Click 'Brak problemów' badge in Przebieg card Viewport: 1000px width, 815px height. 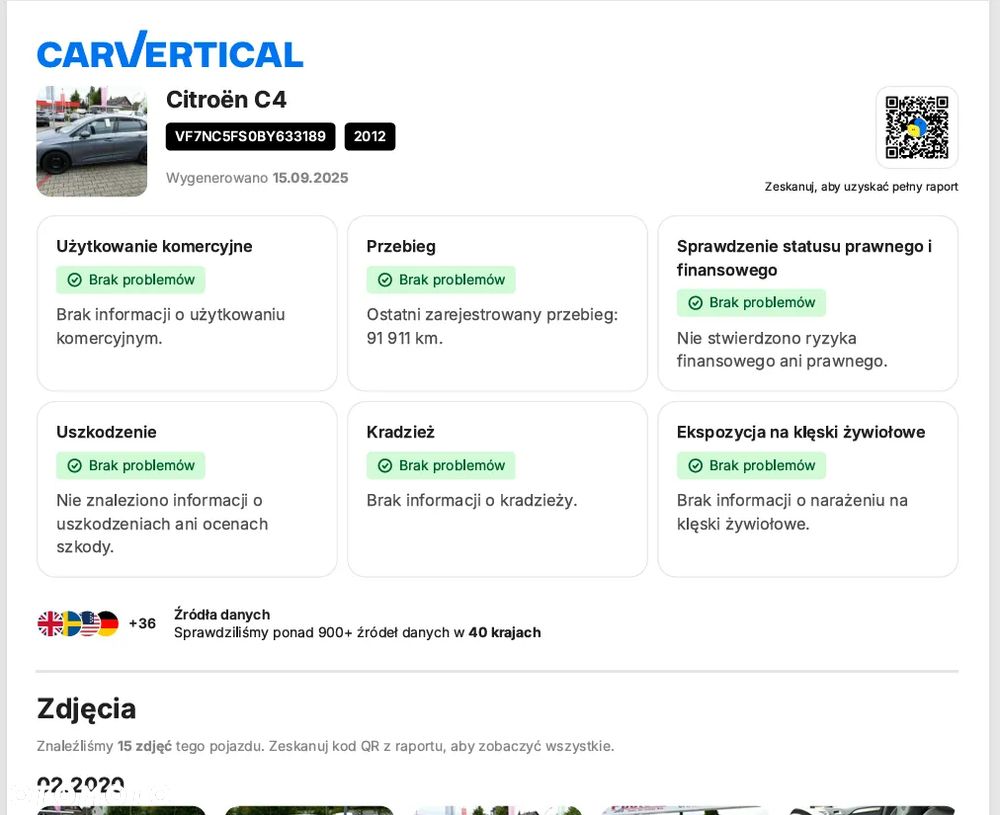tap(441, 280)
